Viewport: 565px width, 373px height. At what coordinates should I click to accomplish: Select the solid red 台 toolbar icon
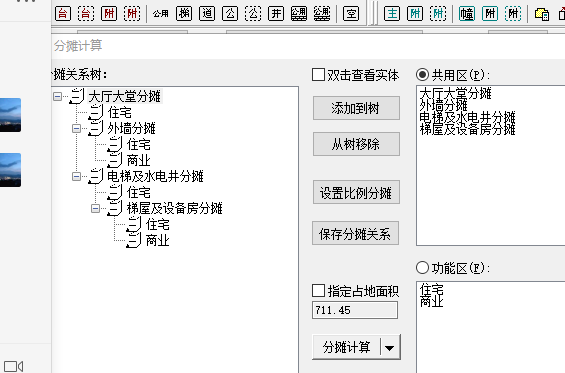tap(63, 14)
